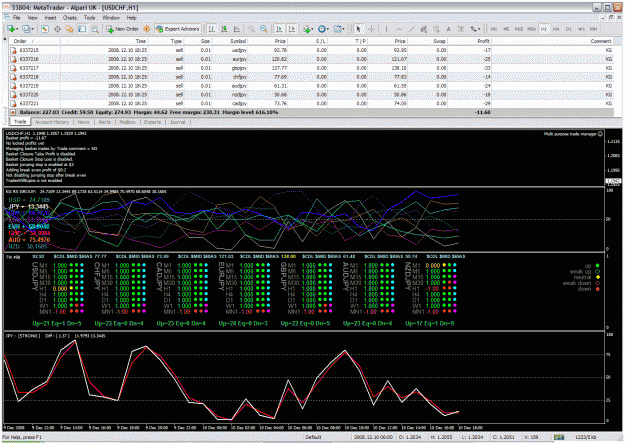625x443 pixels.
Task: Select the M5 timeframe button
Action: click(506, 29)
